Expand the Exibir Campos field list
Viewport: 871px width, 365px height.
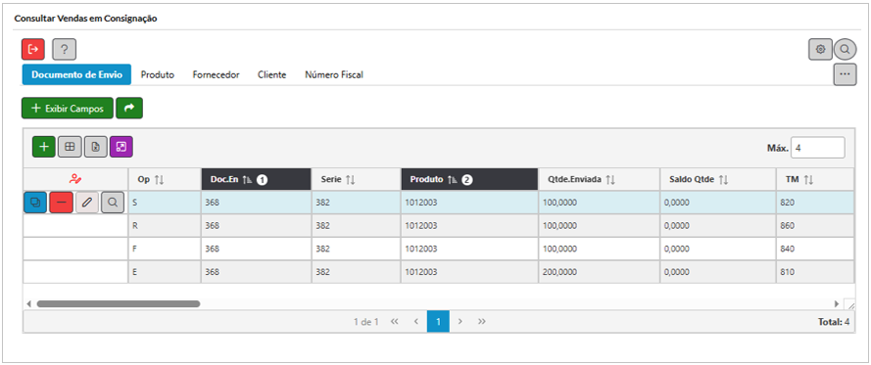[67, 108]
